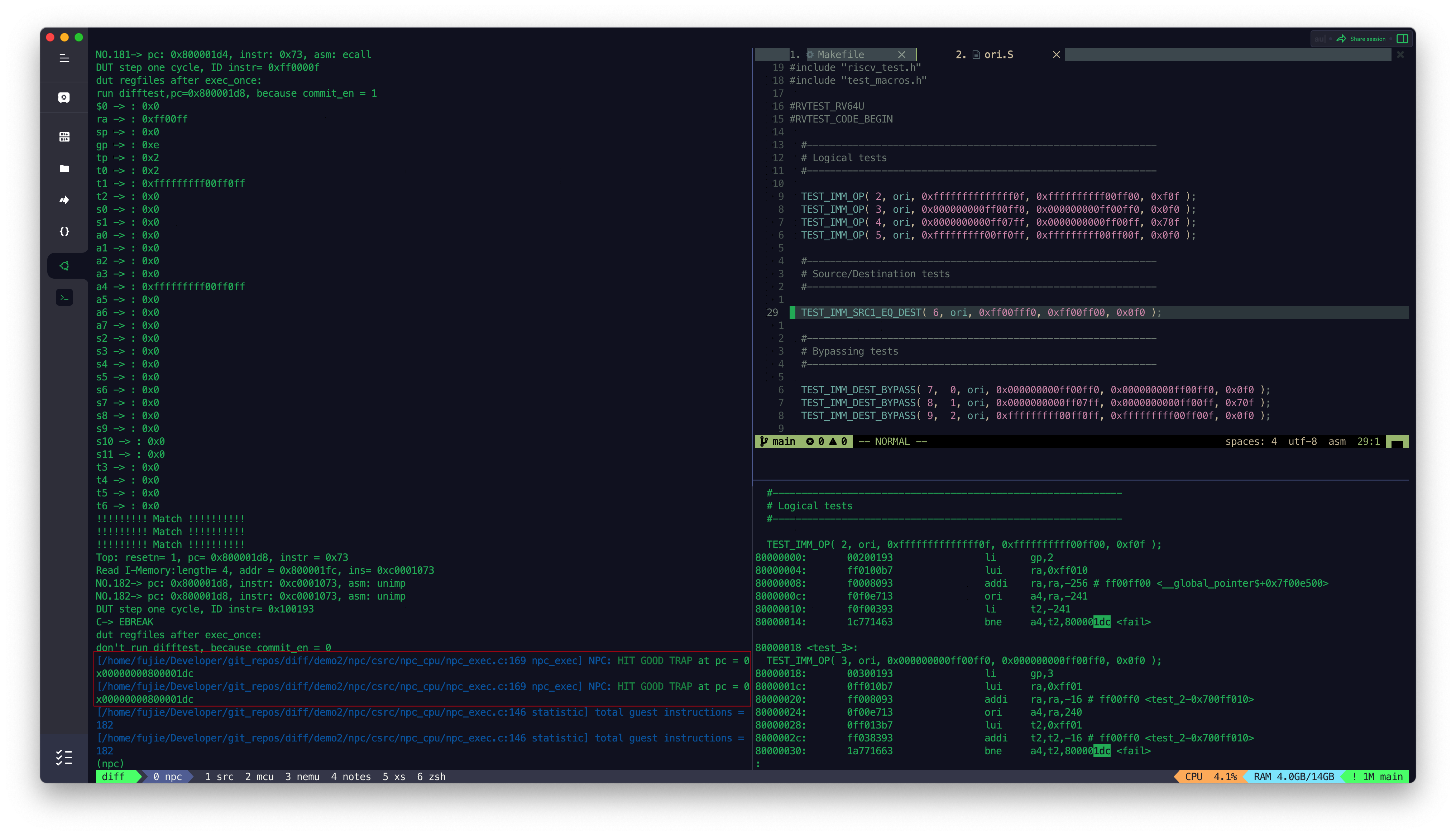
Task: Close the Makefile buffer tab
Action: 901,54
